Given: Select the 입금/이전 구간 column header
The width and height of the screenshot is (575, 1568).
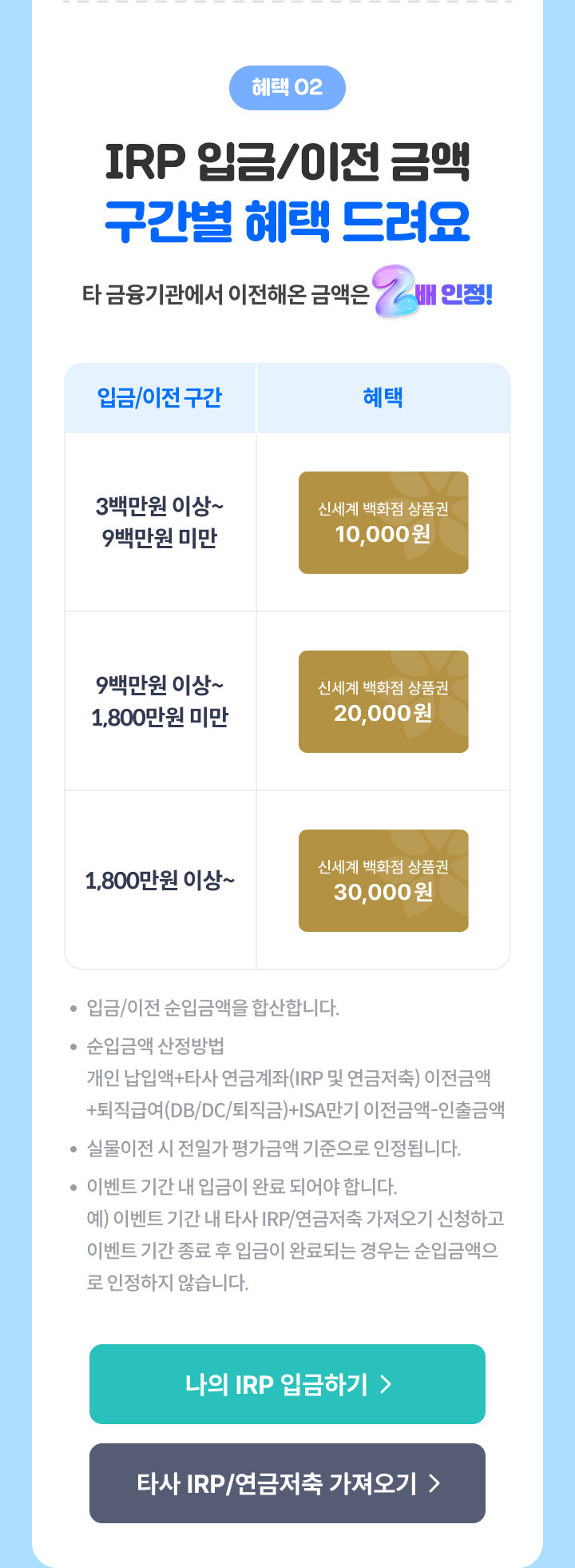Looking at the screenshot, I should pyautogui.click(x=160, y=398).
